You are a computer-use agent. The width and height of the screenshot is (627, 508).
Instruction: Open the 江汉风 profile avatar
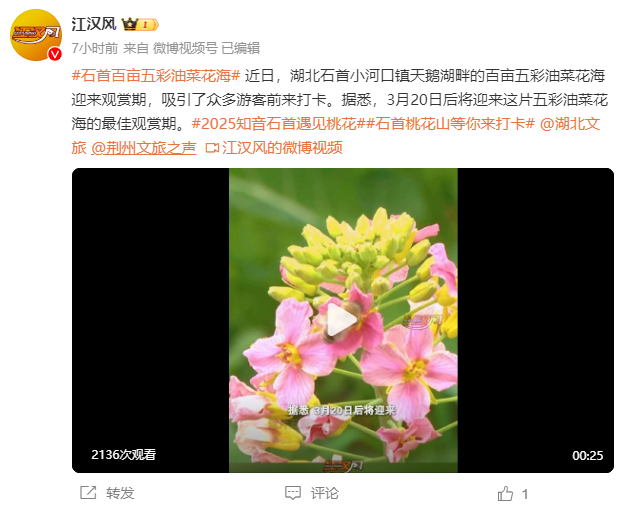[36, 35]
